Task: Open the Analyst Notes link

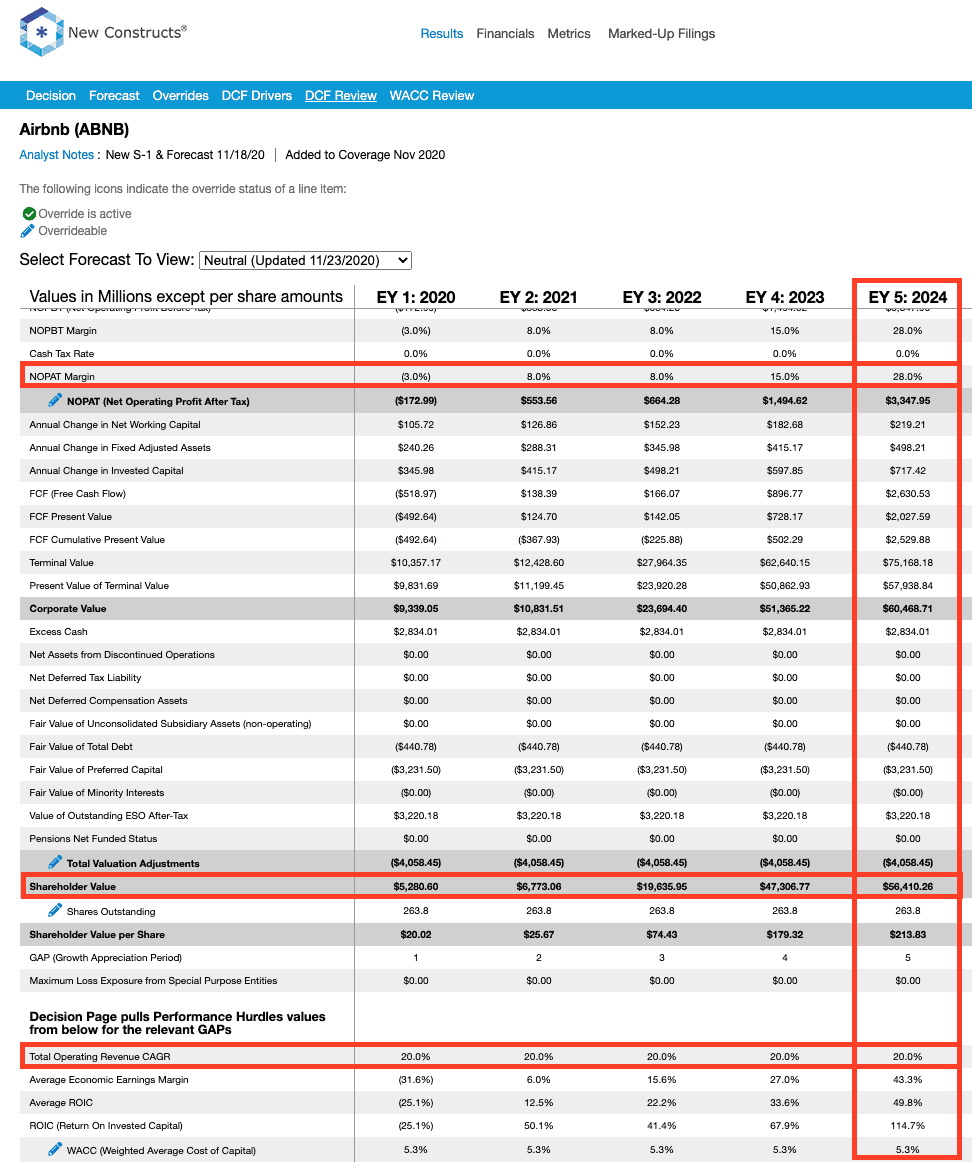Action: [x=56, y=155]
